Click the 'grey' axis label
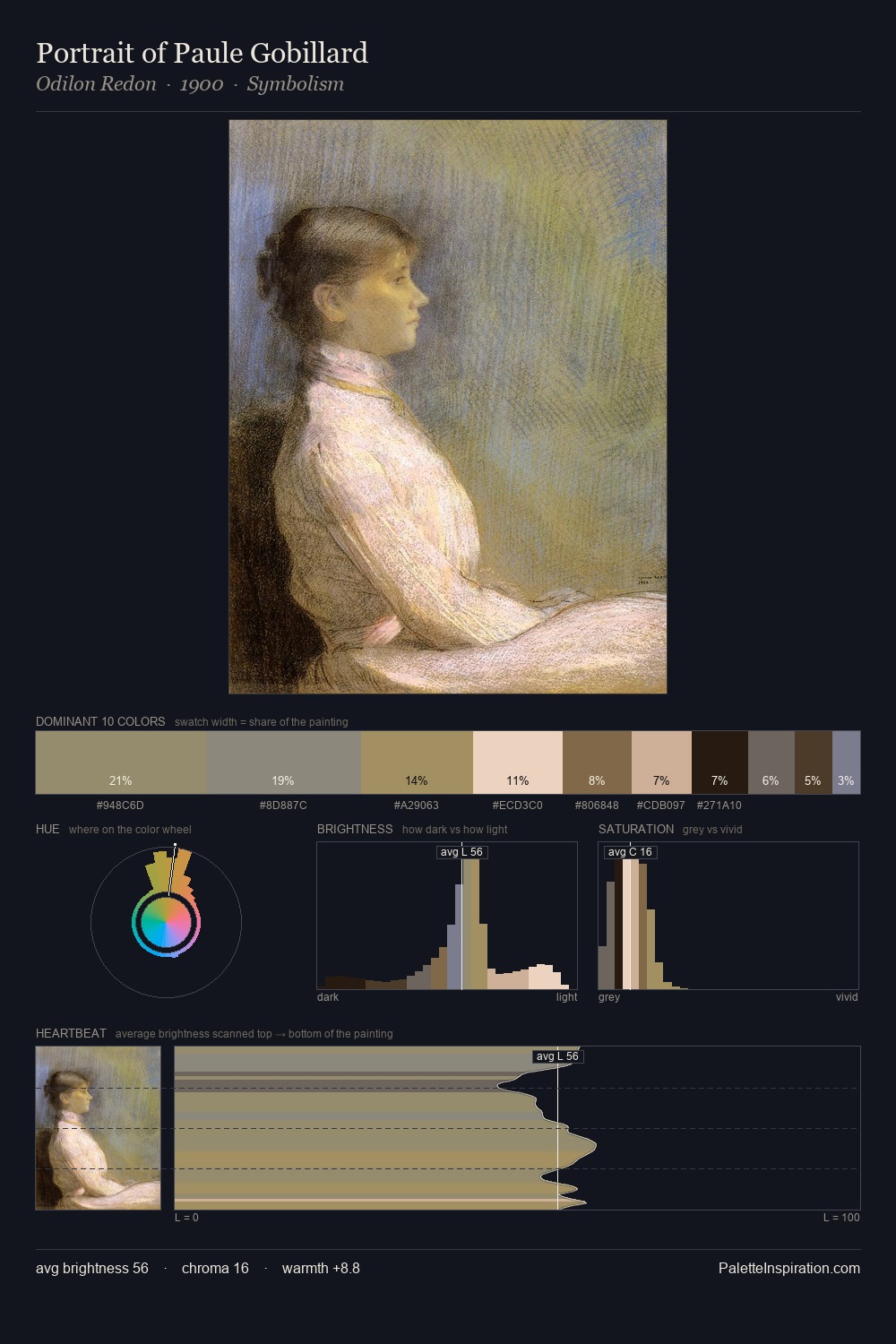The image size is (896, 1344). click(609, 997)
